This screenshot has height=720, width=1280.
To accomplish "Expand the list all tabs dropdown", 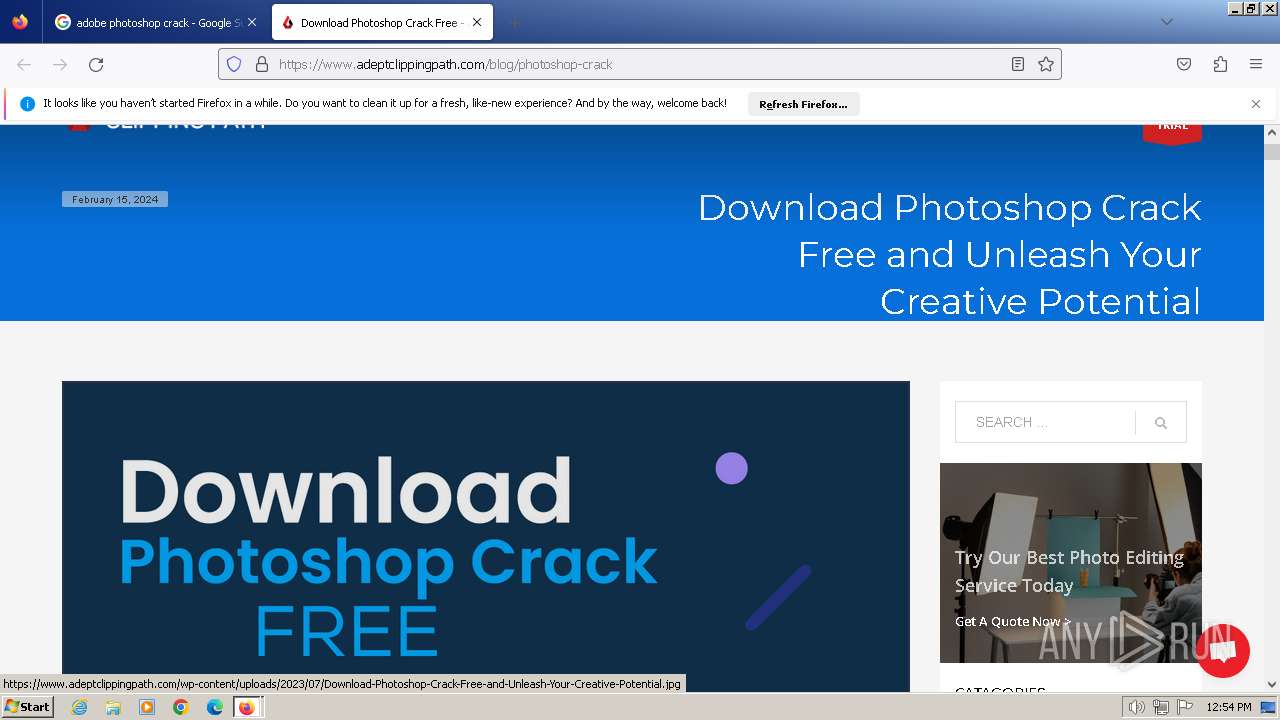I will pyautogui.click(x=1166, y=22).
